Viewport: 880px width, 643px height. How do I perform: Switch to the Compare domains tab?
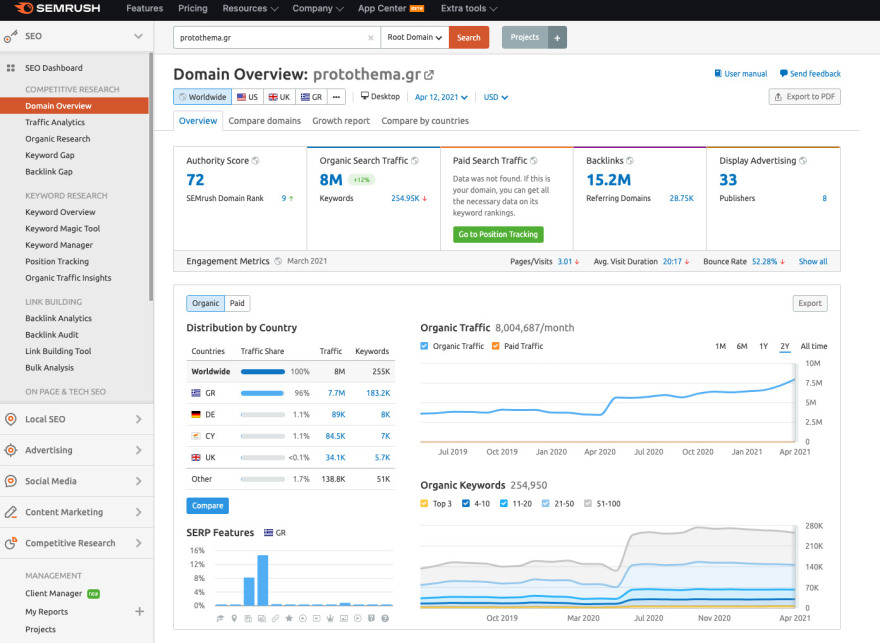tap(264, 121)
